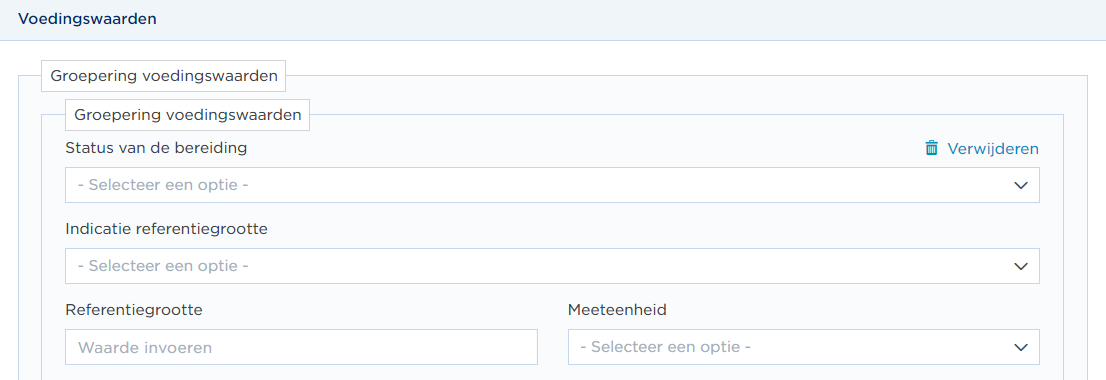
Task: Click placeholder text inside Status van de bereiding select
Action: [163, 185]
